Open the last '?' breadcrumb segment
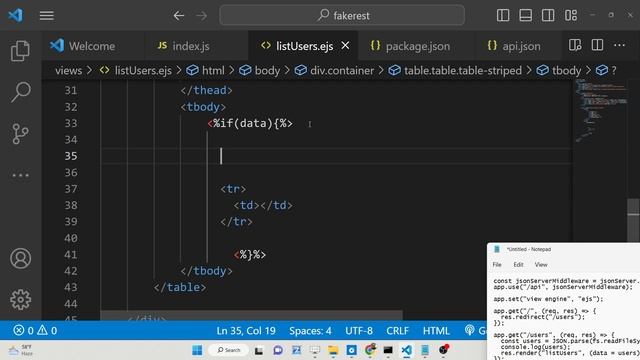Viewport: 640px width, 360px height. point(606,71)
